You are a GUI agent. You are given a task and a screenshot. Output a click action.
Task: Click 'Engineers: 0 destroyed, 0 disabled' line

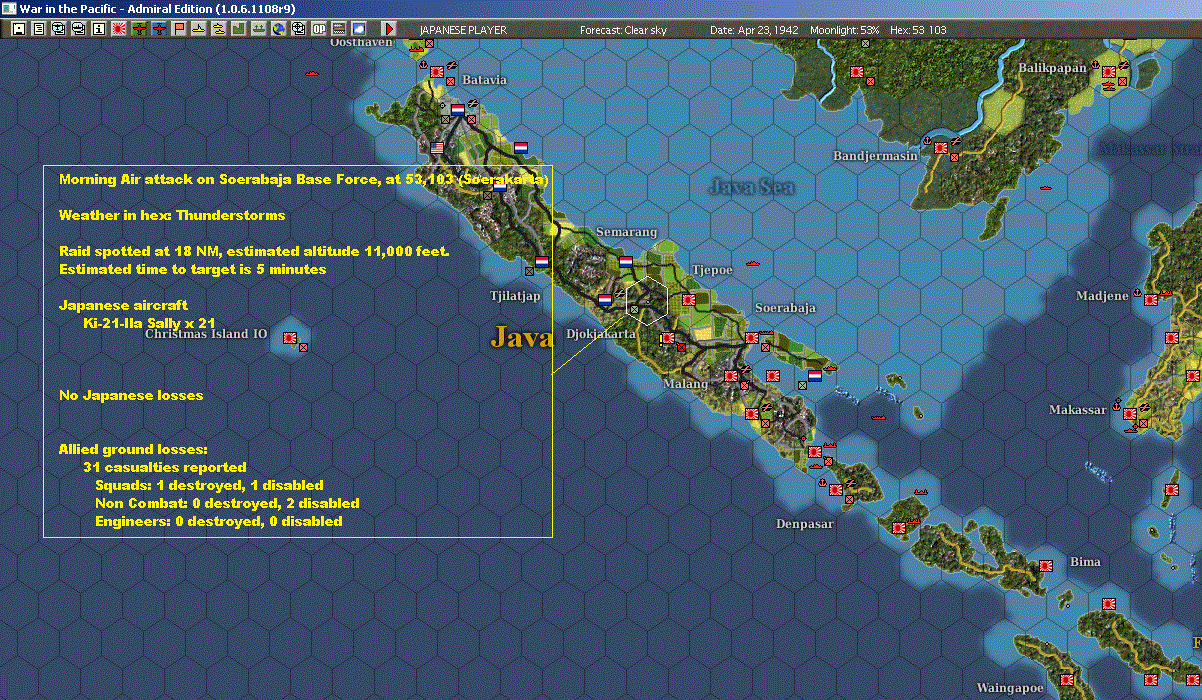[x=218, y=521]
